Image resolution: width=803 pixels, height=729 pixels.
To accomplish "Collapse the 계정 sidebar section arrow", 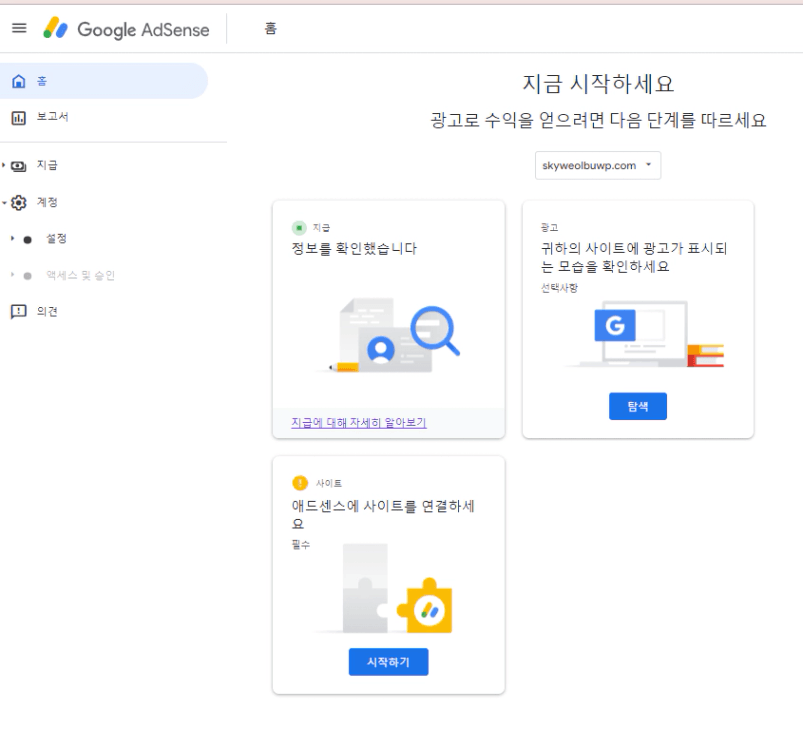I will (x=5, y=202).
